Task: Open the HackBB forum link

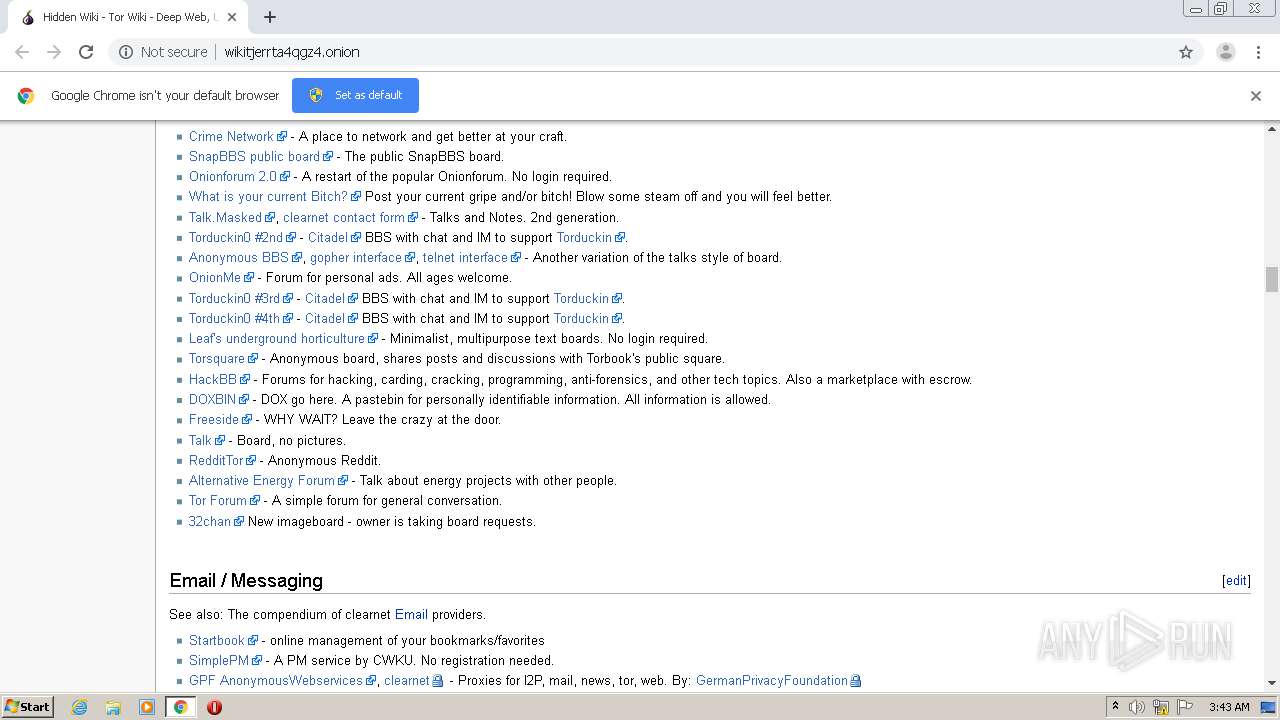Action: tap(213, 379)
